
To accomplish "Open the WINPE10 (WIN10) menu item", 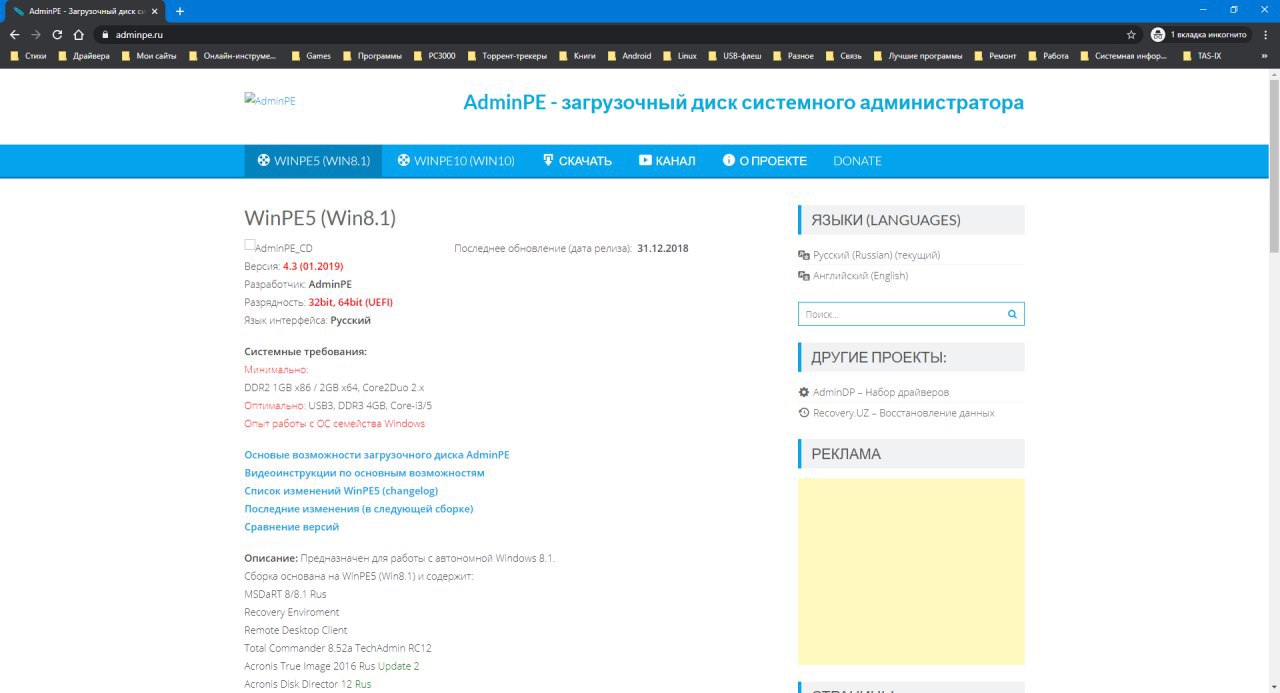I will [456, 161].
